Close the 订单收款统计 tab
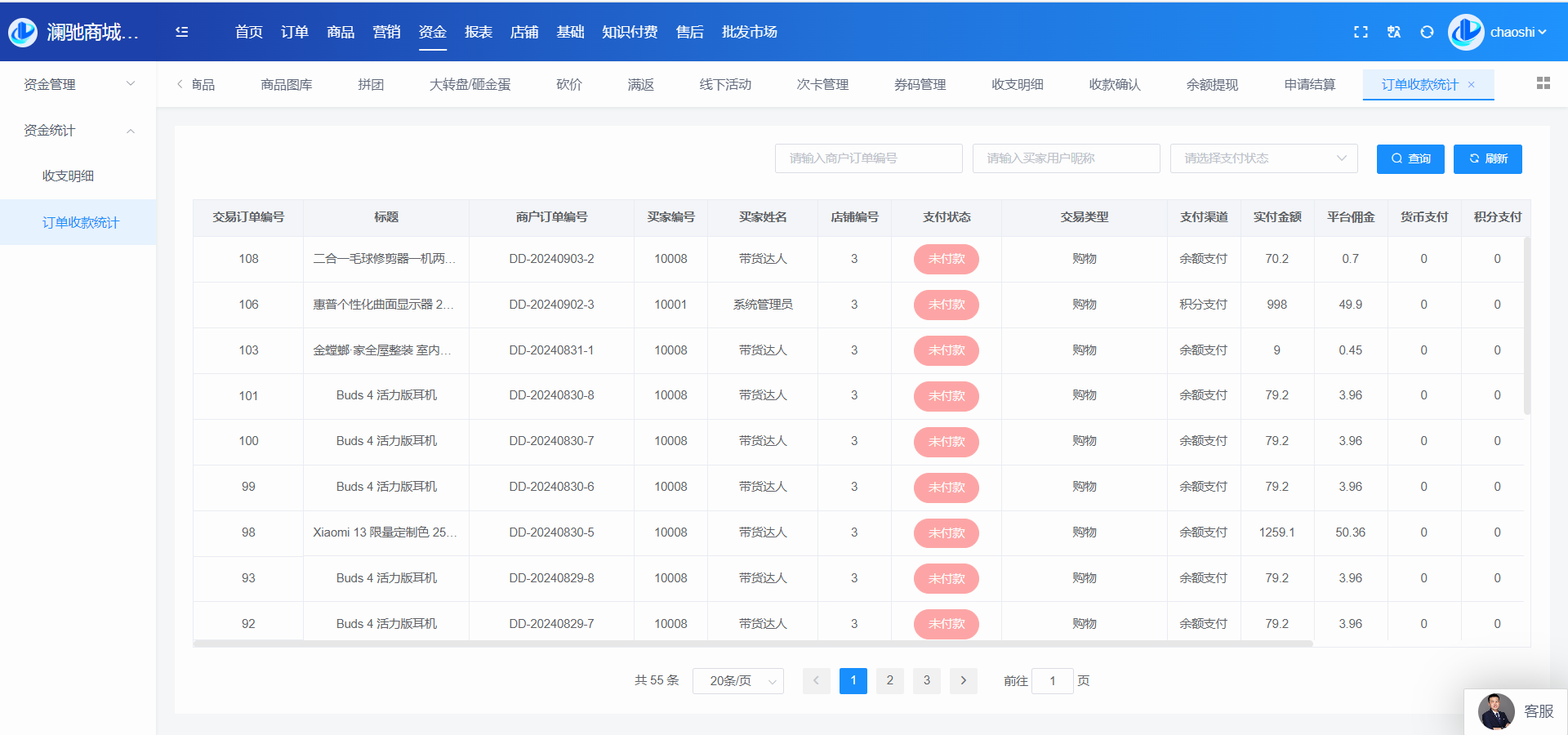 pyautogui.click(x=1472, y=85)
